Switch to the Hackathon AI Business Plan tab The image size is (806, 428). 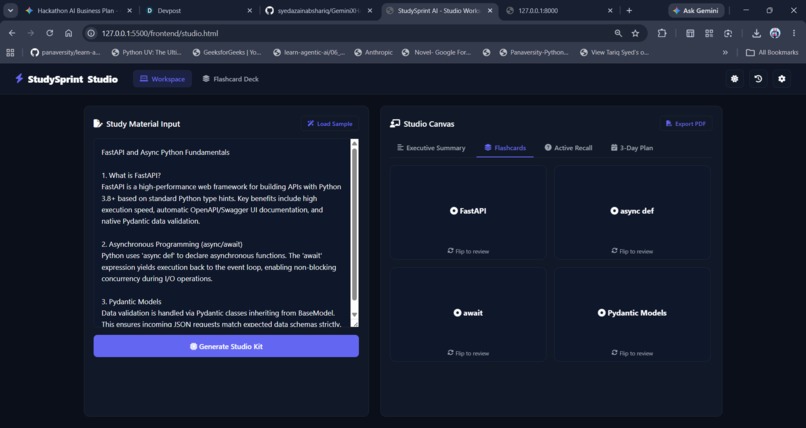(x=76, y=10)
